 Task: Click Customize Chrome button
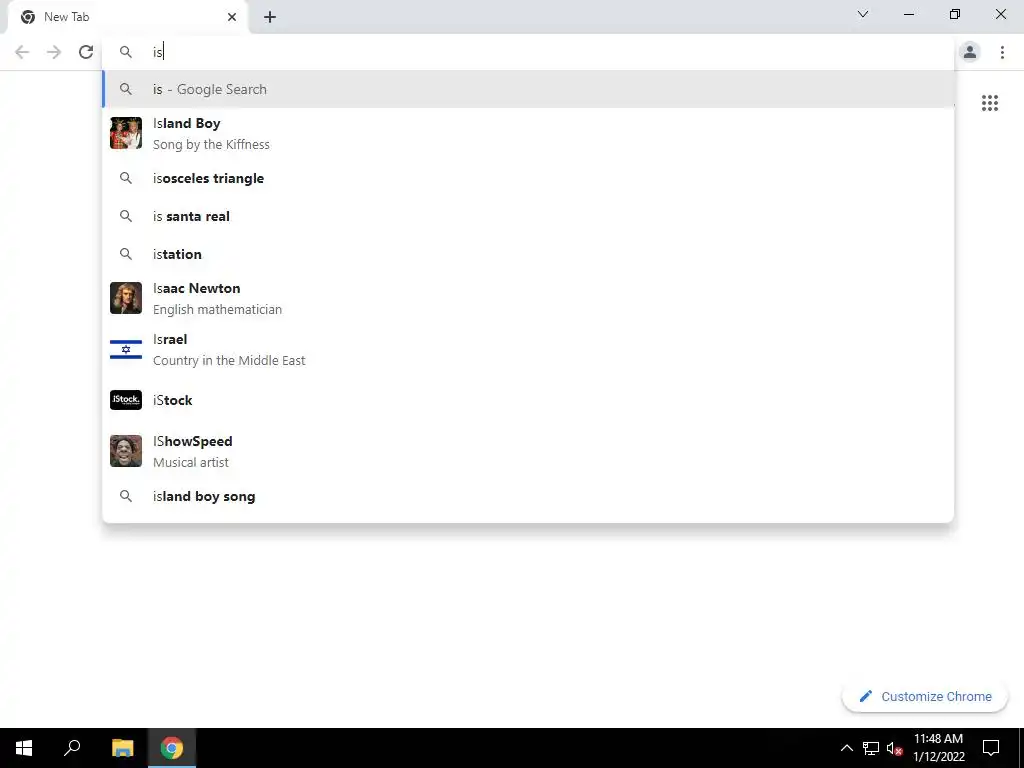pos(925,696)
